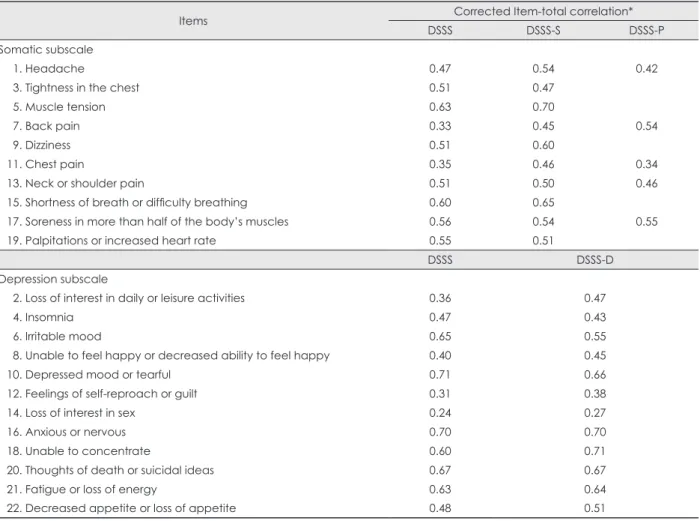Click Thoughts of death DSSS value 0.67

(x=440, y=471)
